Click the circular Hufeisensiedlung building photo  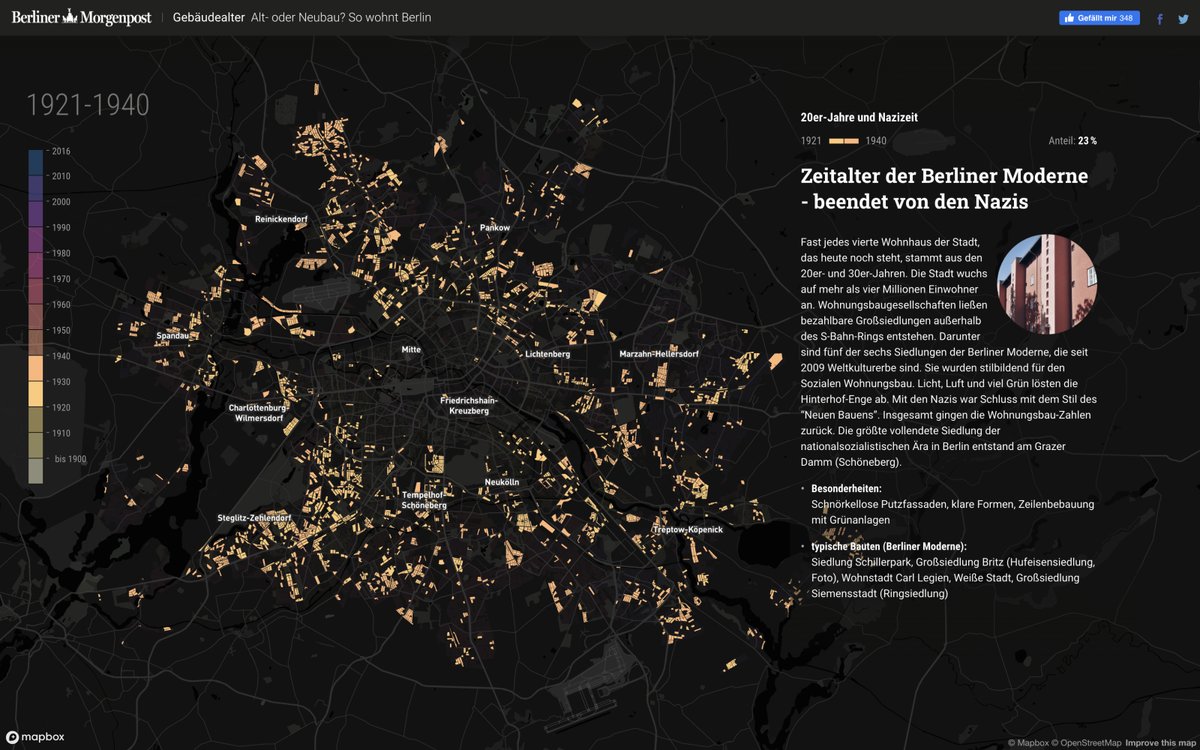[x=1048, y=285]
